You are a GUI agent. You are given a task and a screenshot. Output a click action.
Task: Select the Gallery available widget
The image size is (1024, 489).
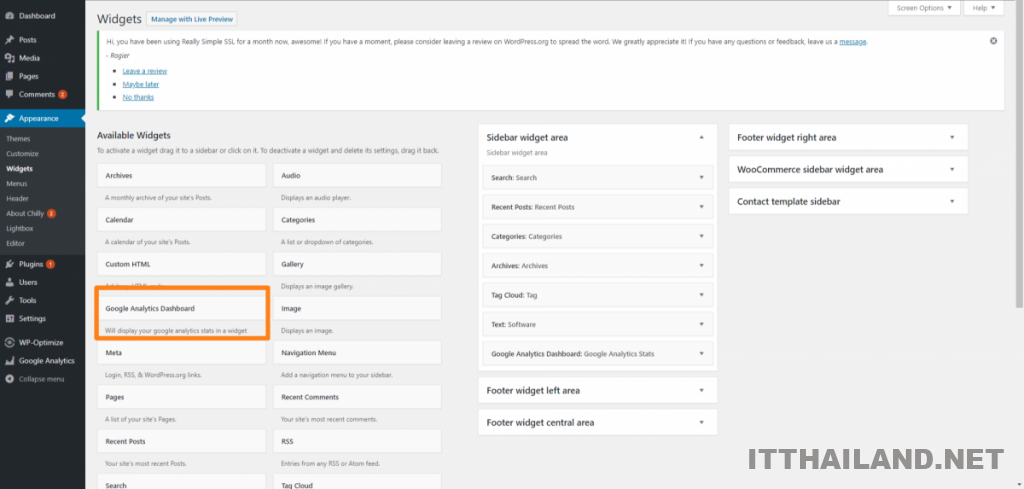[357, 264]
